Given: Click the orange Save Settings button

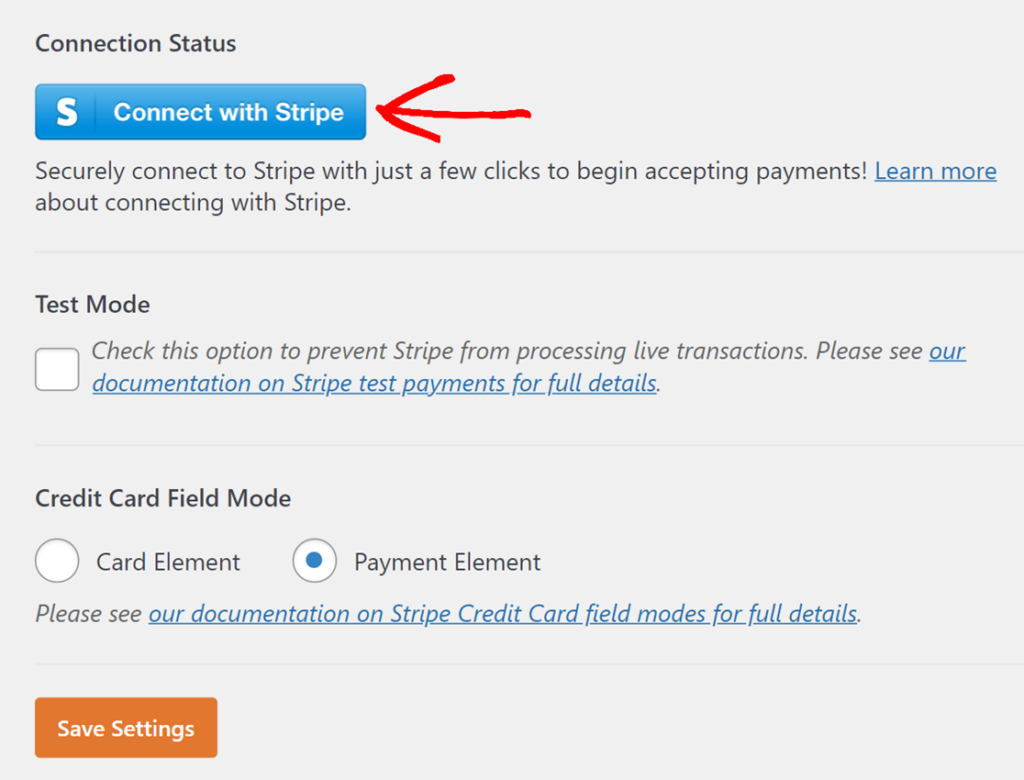Looking at the screenshot, I should [x=125, y=727].
